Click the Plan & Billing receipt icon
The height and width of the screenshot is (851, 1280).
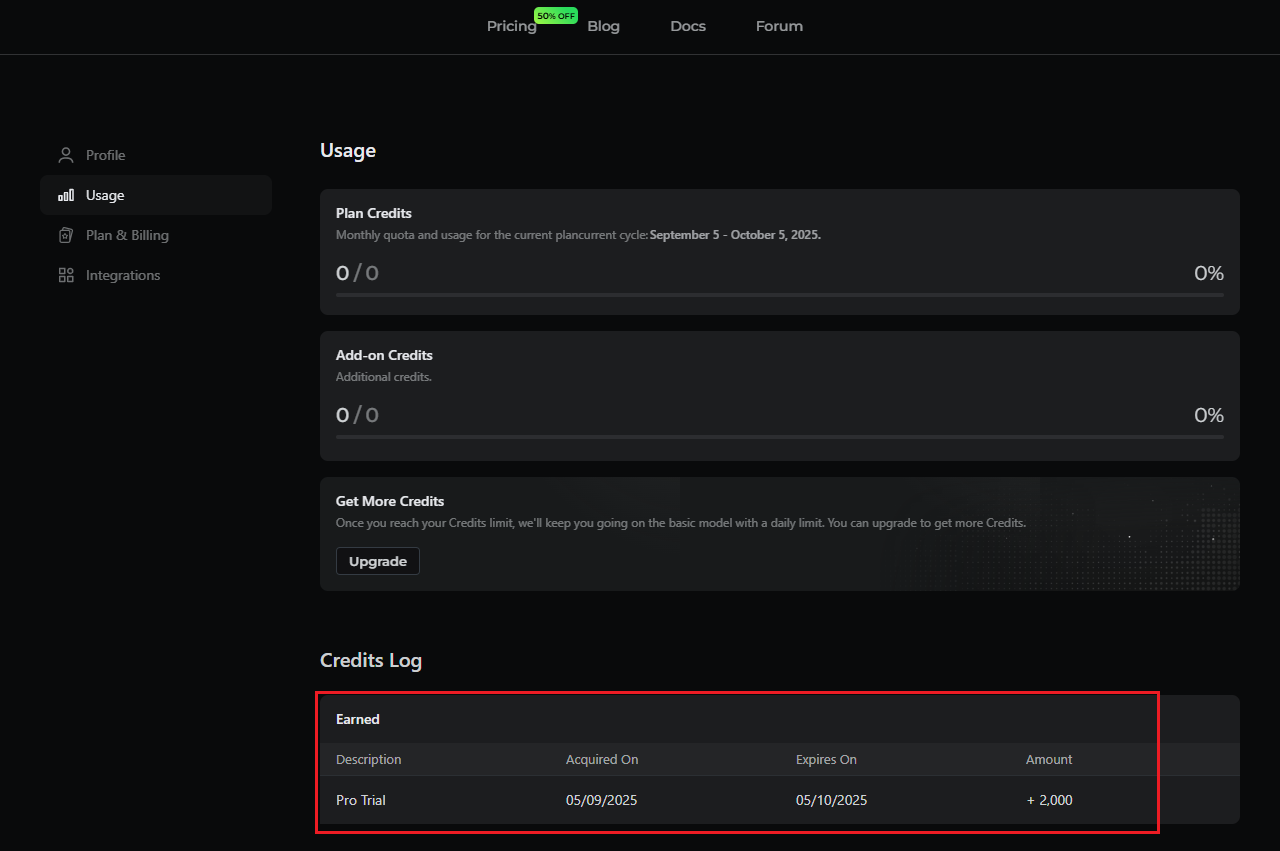pyautogui.click(x=66, y=236)
